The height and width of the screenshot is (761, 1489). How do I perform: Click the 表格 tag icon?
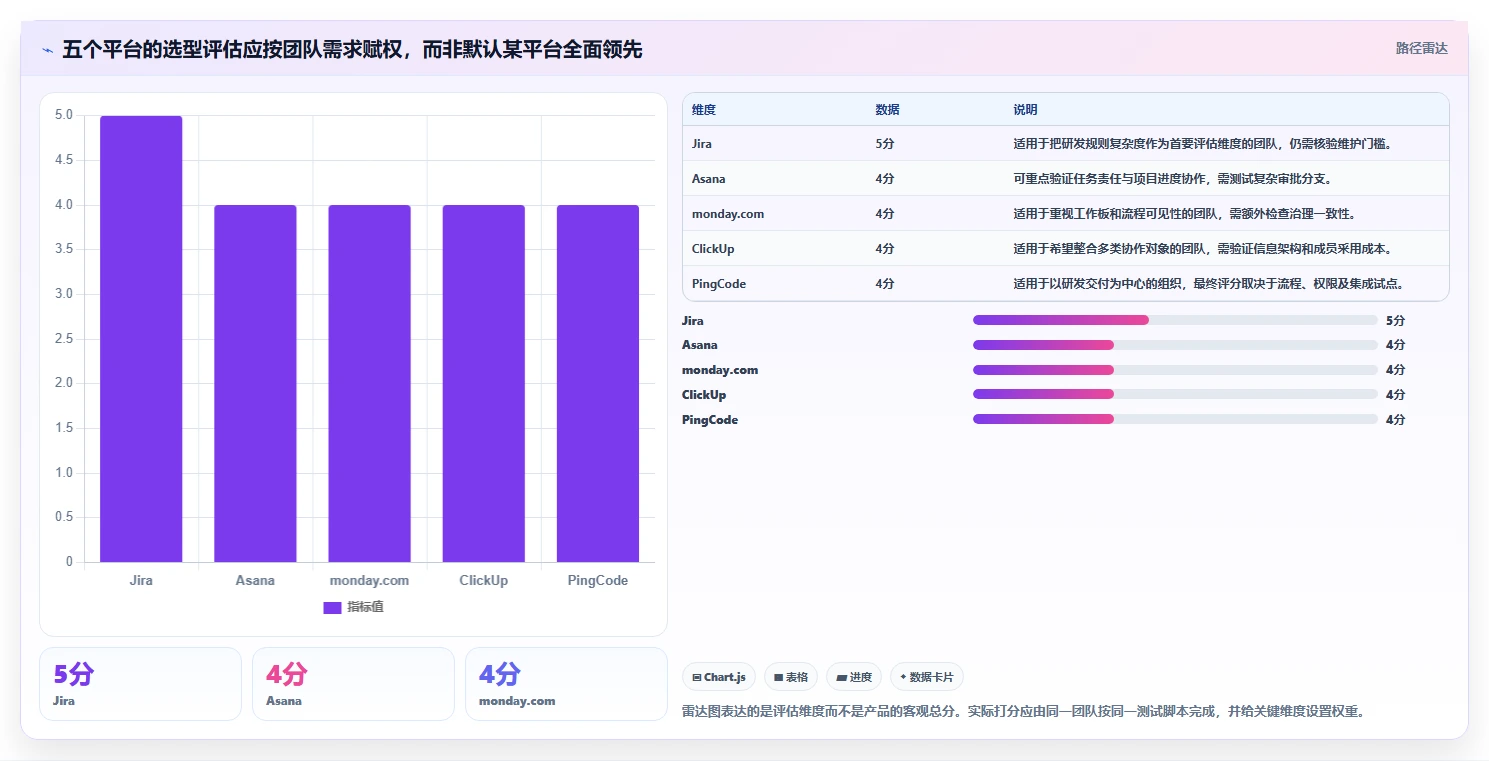pos(778,678)
